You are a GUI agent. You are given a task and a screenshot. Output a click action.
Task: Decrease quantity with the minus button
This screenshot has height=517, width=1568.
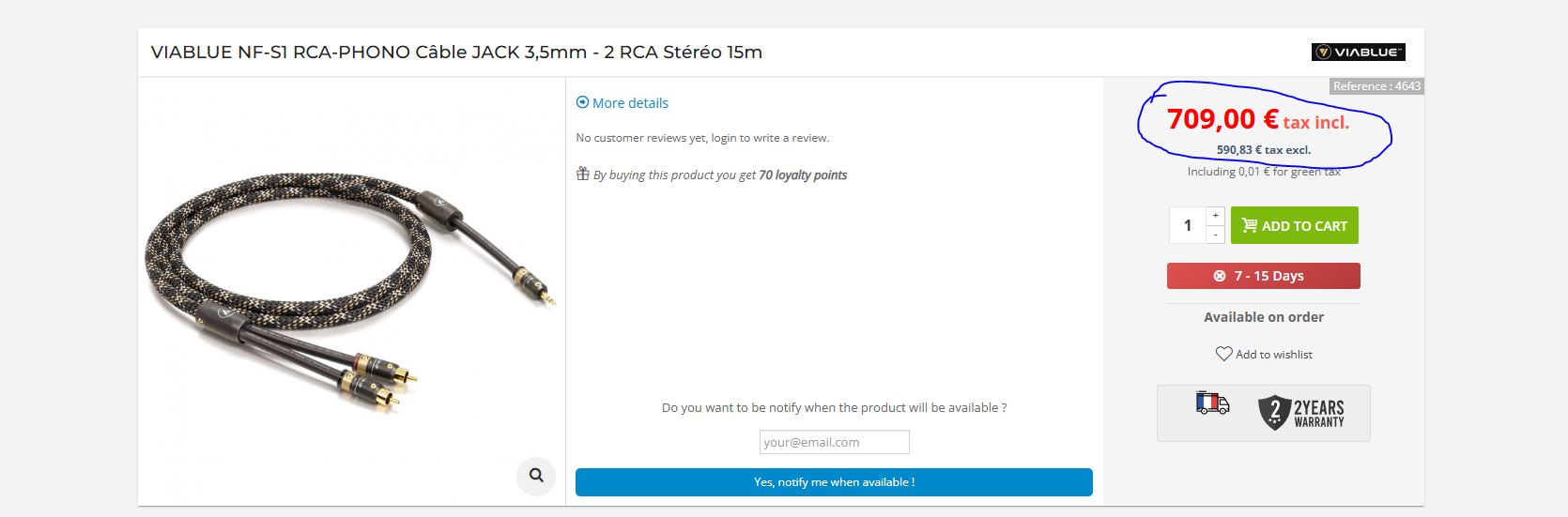tap(1215, 235)
